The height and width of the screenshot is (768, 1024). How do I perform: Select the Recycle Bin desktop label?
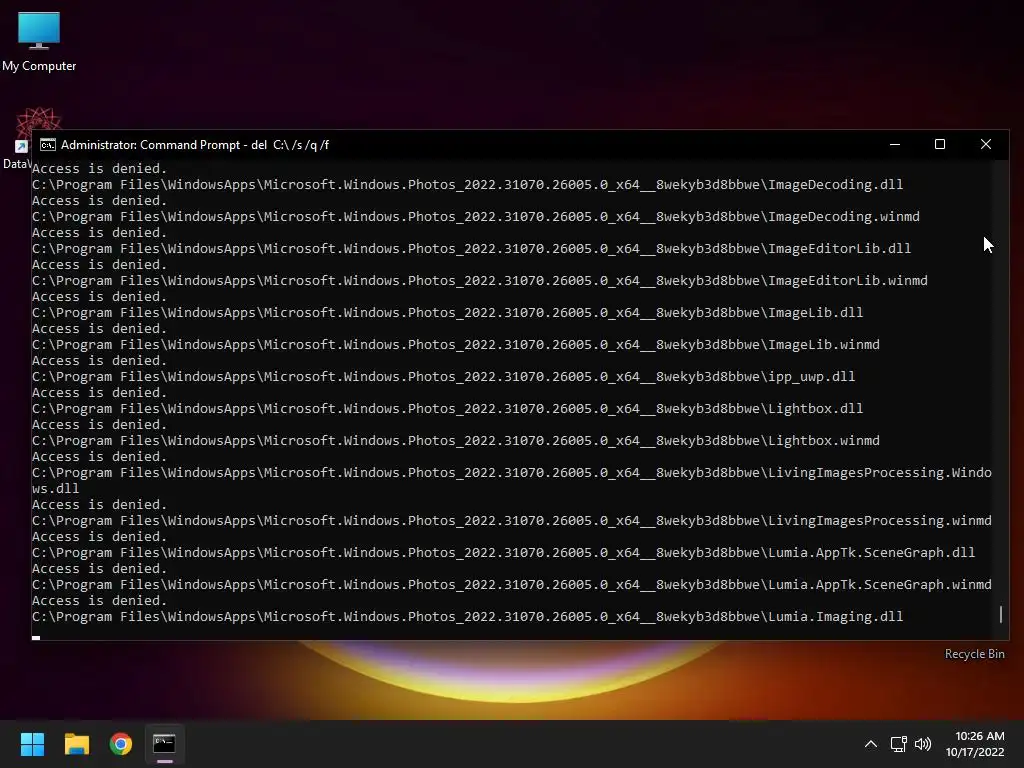(x=974, y=654)
